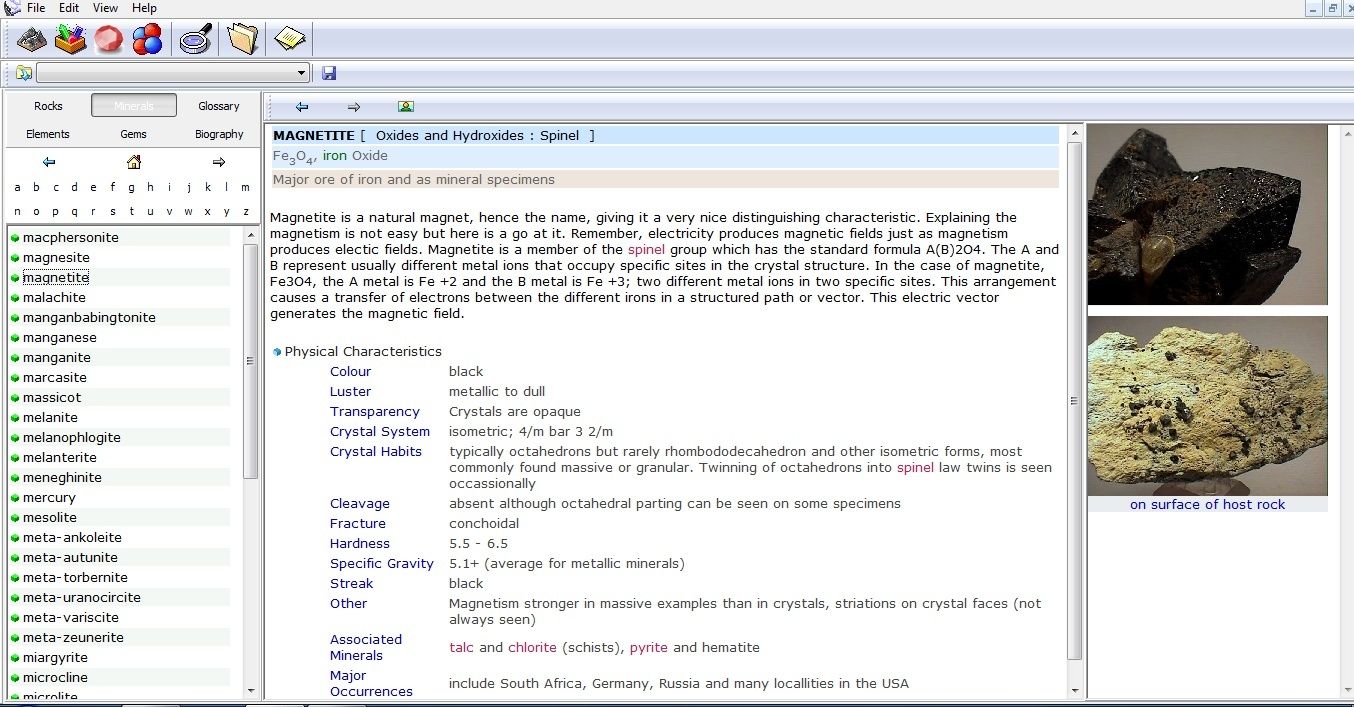Open the Rocks section via the rock toolbar icon
1354x707 pixels.
[32, 40]
